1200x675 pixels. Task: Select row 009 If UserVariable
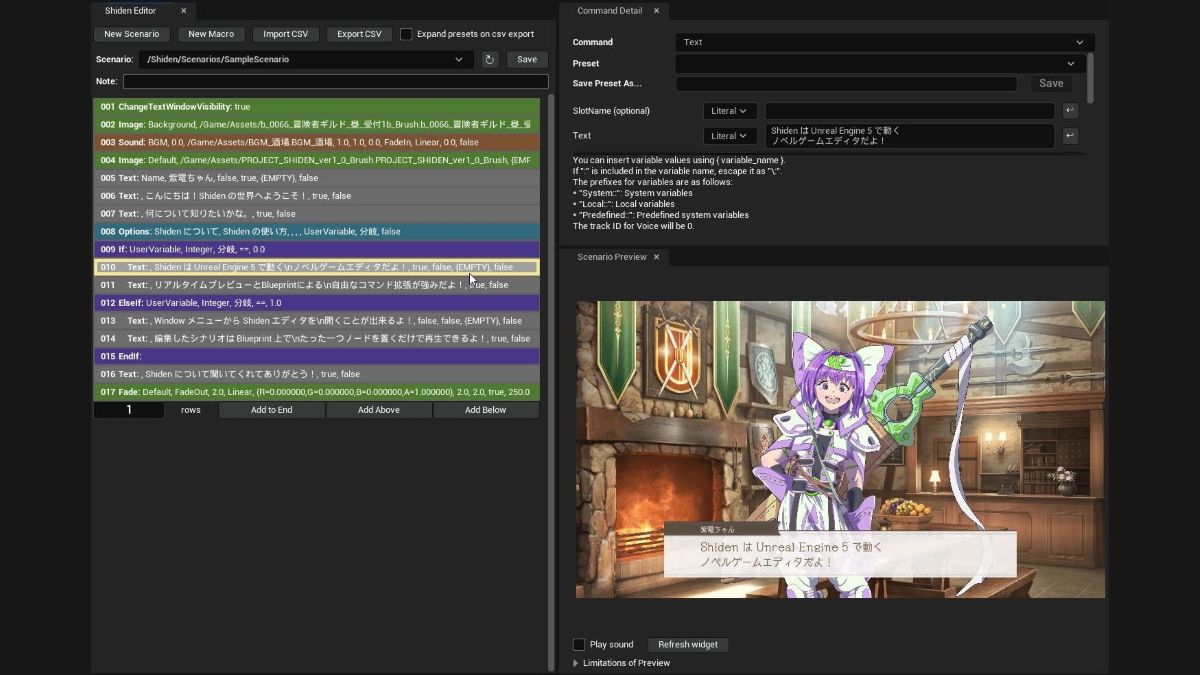tap(317, 249)
